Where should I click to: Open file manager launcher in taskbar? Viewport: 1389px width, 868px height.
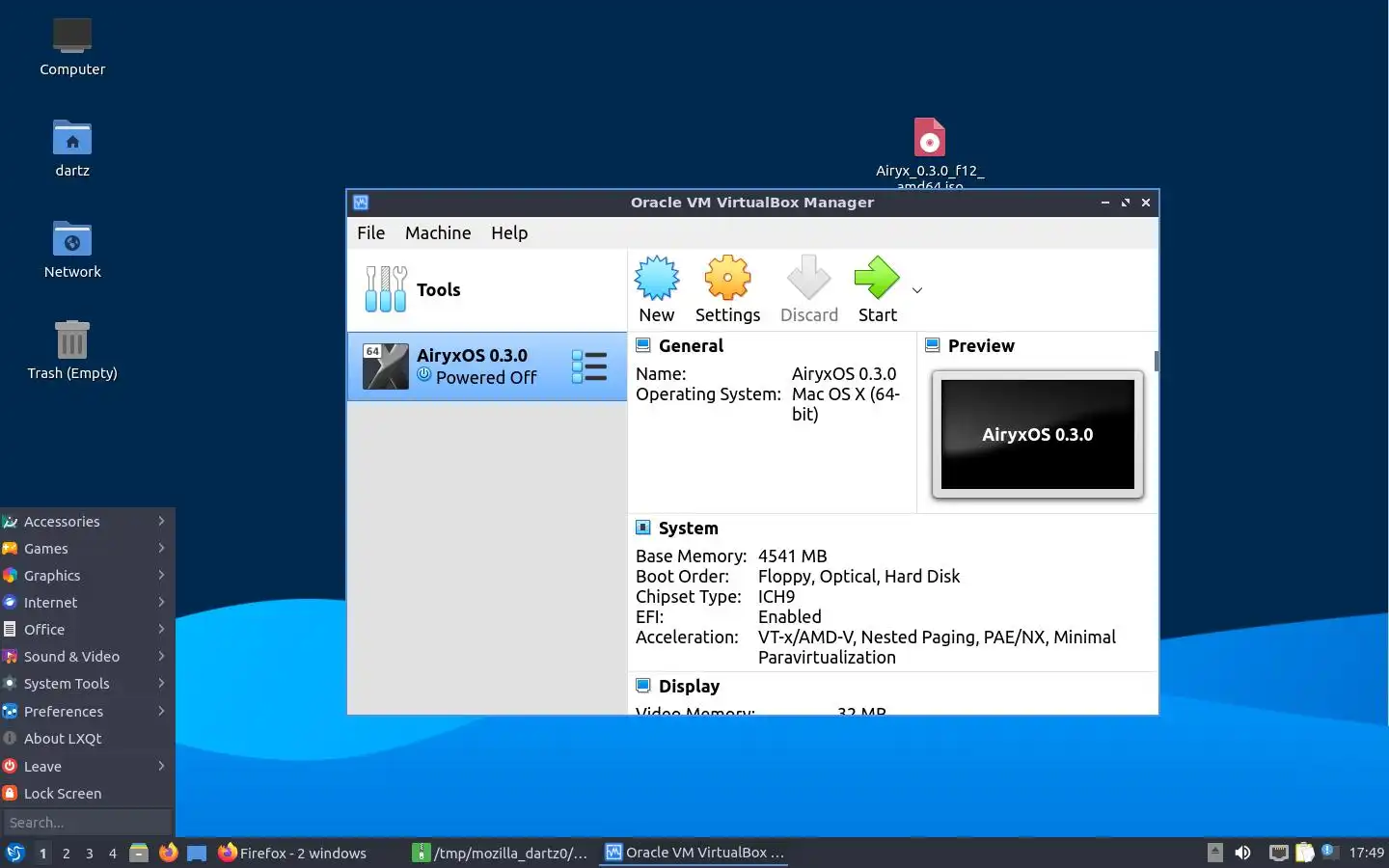click(139, 853)
